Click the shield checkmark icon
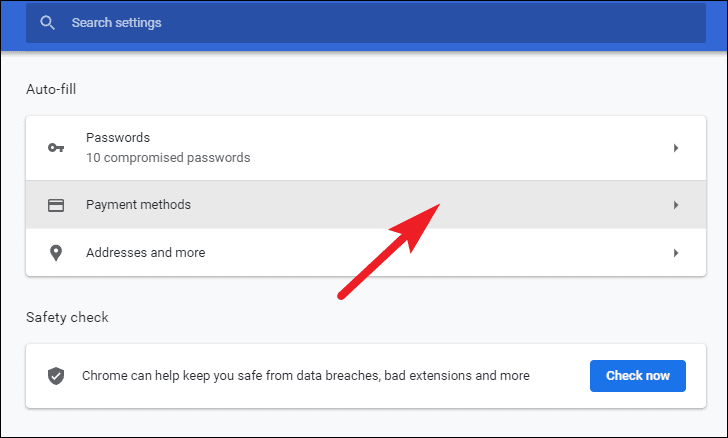 point(56,376)
